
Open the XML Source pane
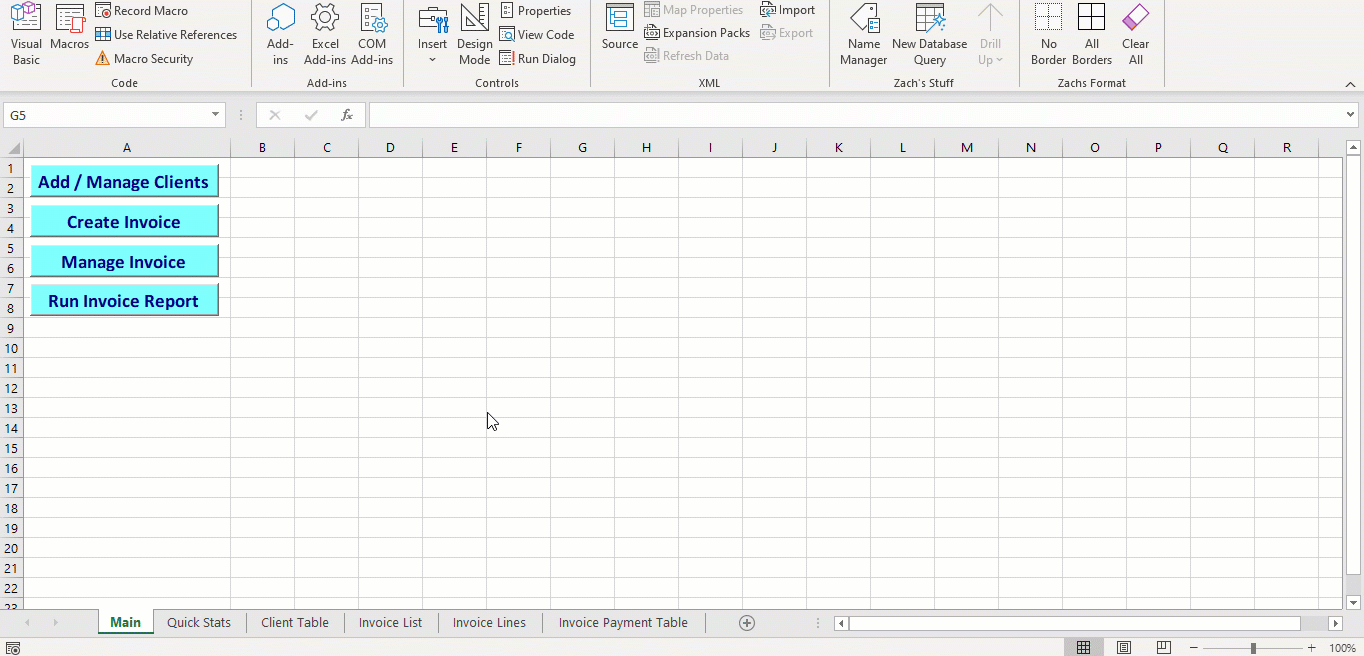pyautogui.click(x=620, y=28)
